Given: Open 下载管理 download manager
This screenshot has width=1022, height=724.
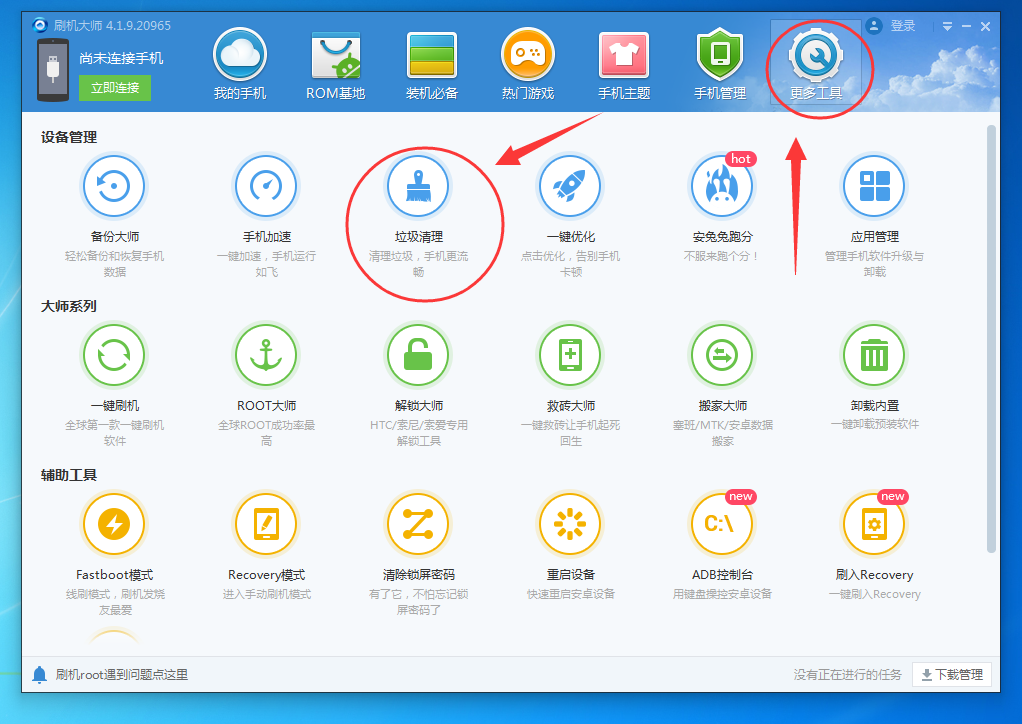Looking at the screenshot, I should coord(951,674).
